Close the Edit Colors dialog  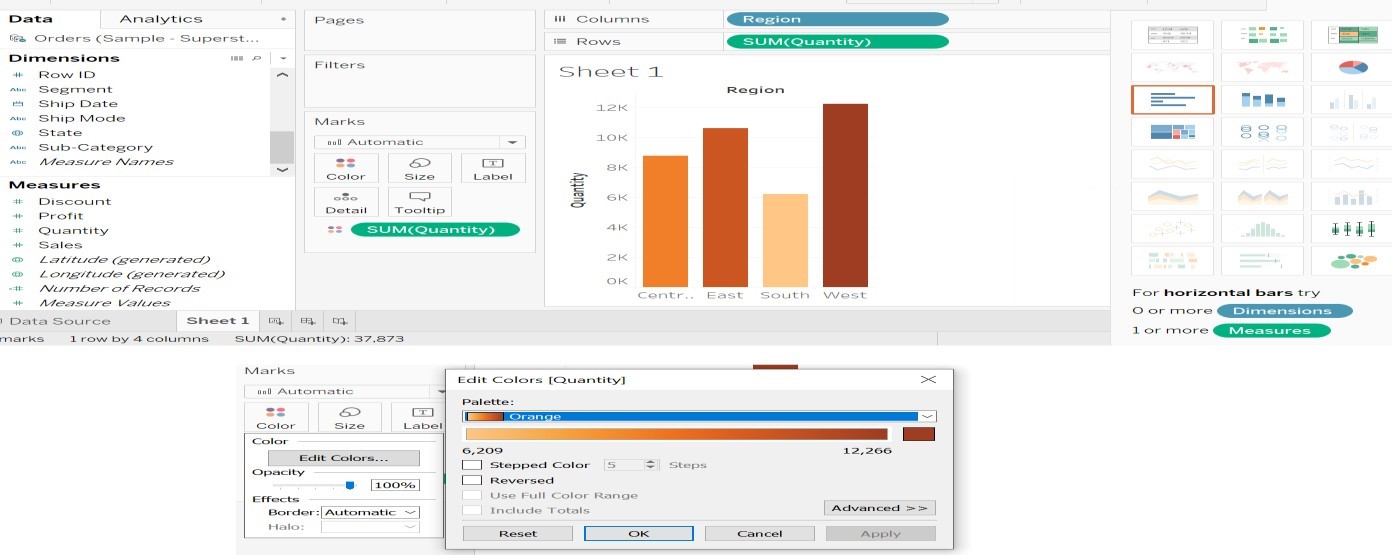click(928, 380)
